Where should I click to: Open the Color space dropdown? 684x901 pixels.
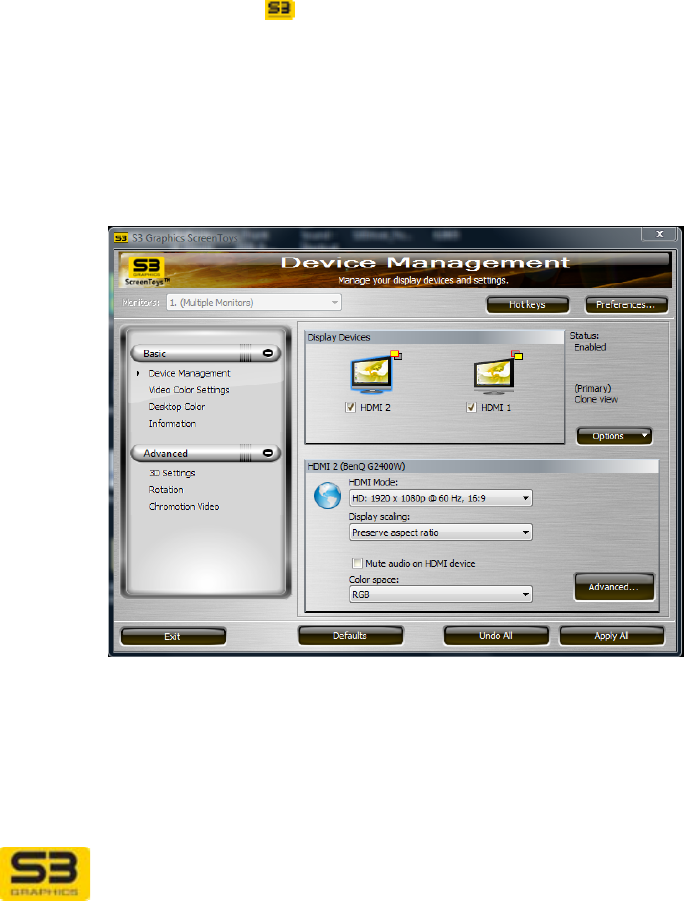coord(440,594)
